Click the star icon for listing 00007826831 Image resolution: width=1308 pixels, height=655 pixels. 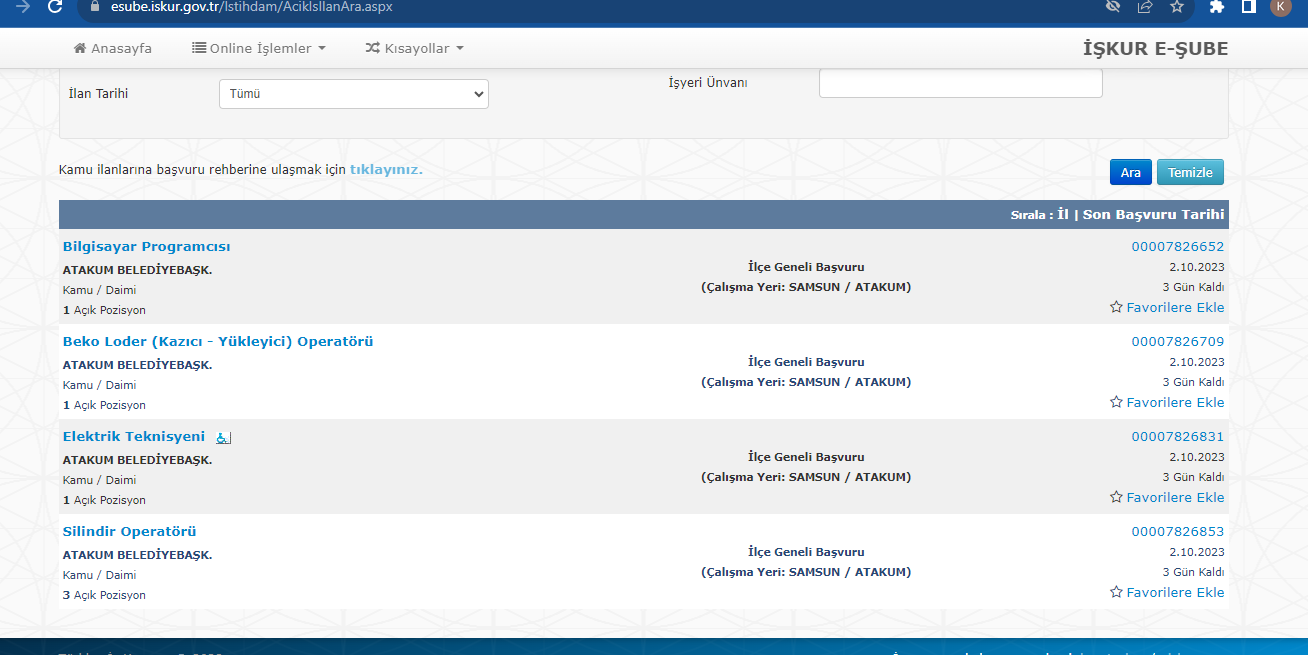[1116, 497]
